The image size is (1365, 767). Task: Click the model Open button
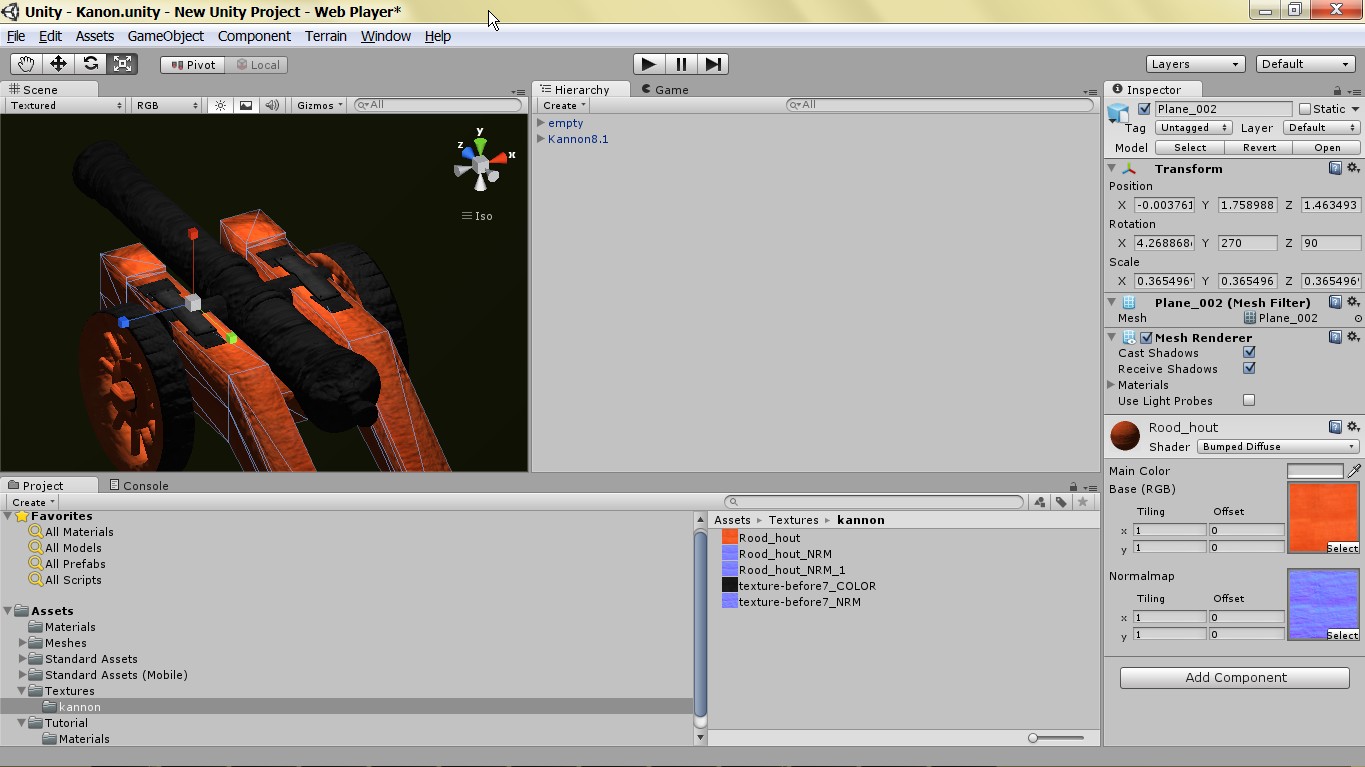point(1327,148)
